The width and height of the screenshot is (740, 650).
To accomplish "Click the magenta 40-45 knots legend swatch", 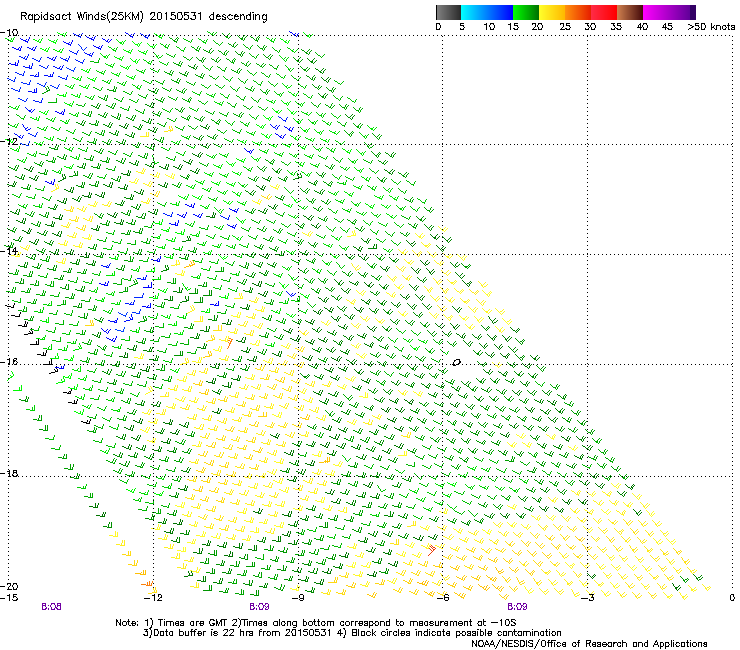I will (656, 12).
